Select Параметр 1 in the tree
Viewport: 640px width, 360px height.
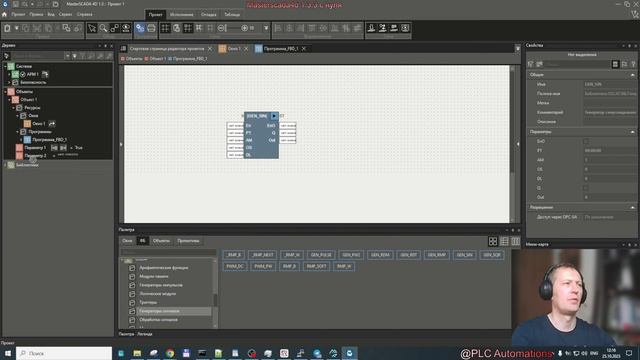tap(35, 148)
